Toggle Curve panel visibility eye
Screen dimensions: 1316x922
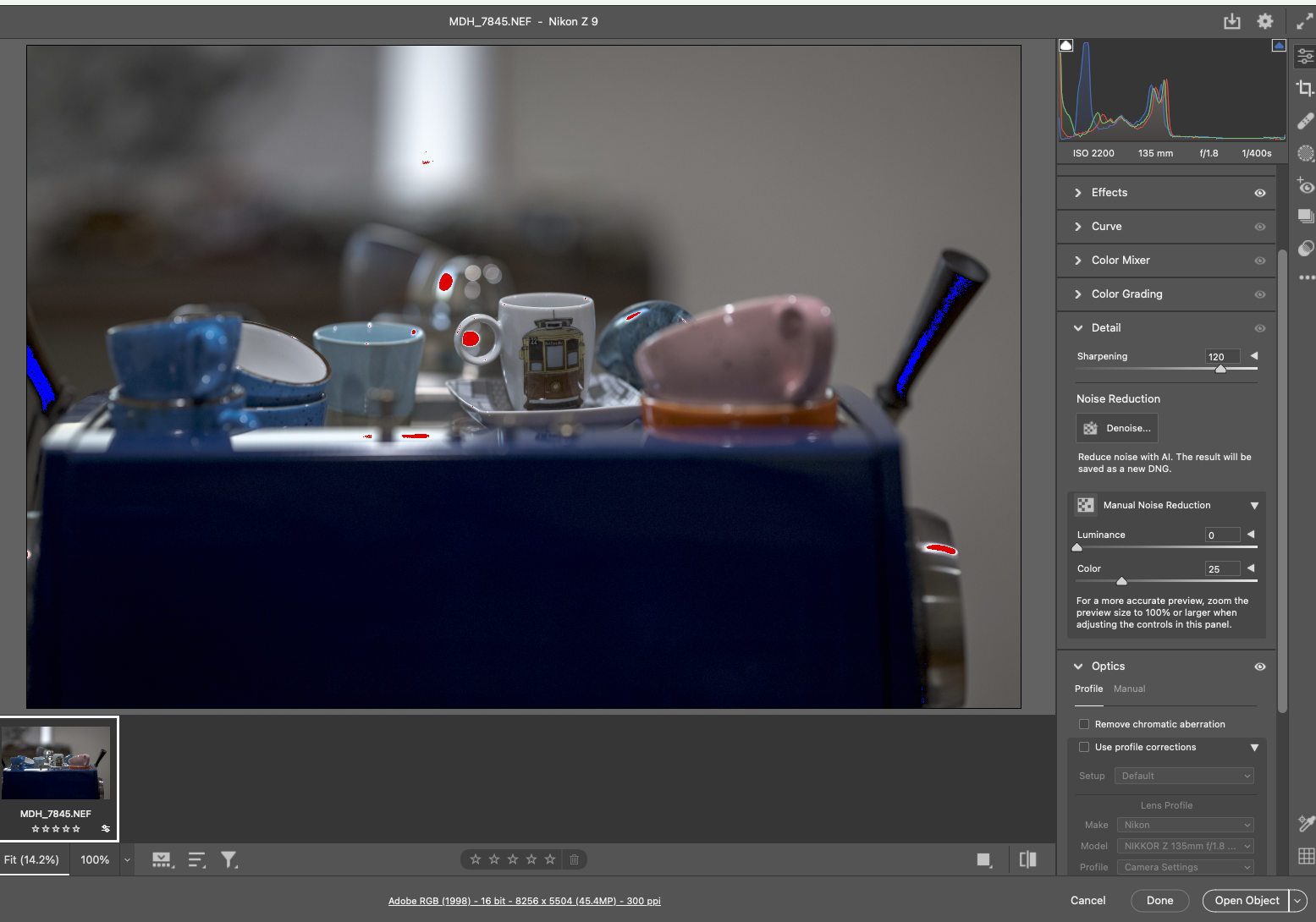1260,227
